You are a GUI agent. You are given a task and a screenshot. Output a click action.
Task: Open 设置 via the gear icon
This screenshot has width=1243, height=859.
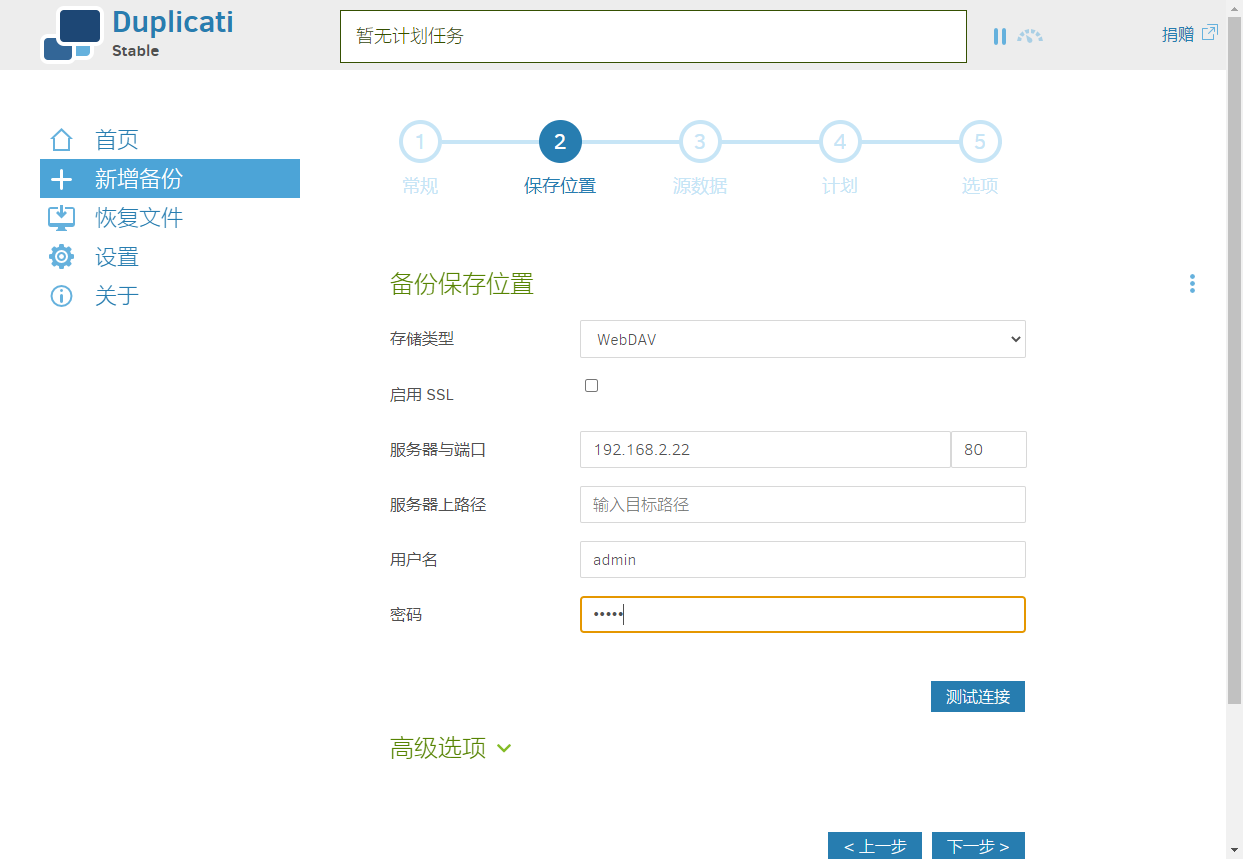(62, 257)
